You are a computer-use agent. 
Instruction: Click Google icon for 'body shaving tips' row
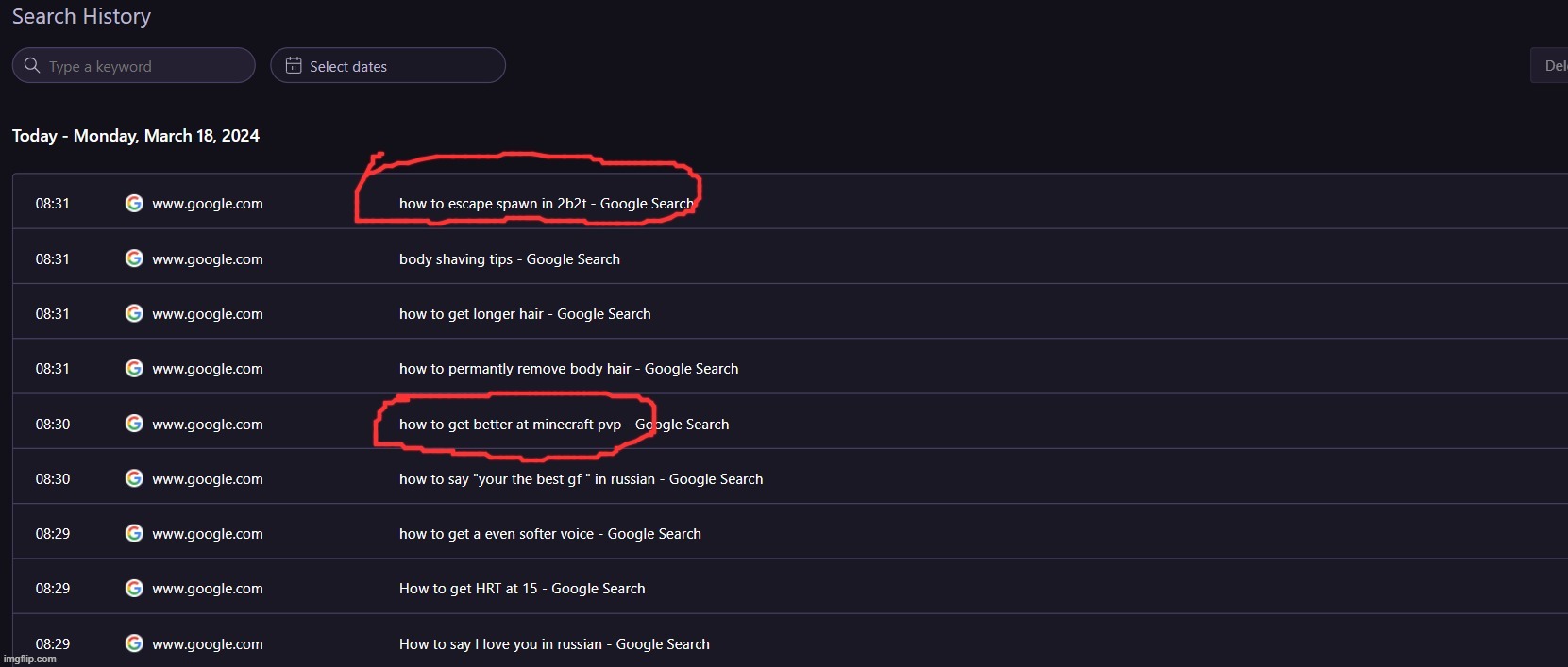pos(134,258)
